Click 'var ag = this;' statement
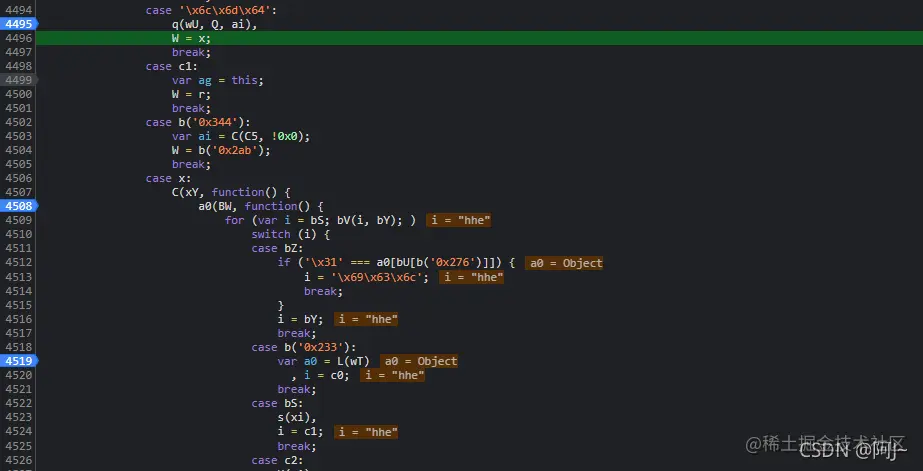The height and width of the screenshot is (471, 923). [x=218, y=80]
